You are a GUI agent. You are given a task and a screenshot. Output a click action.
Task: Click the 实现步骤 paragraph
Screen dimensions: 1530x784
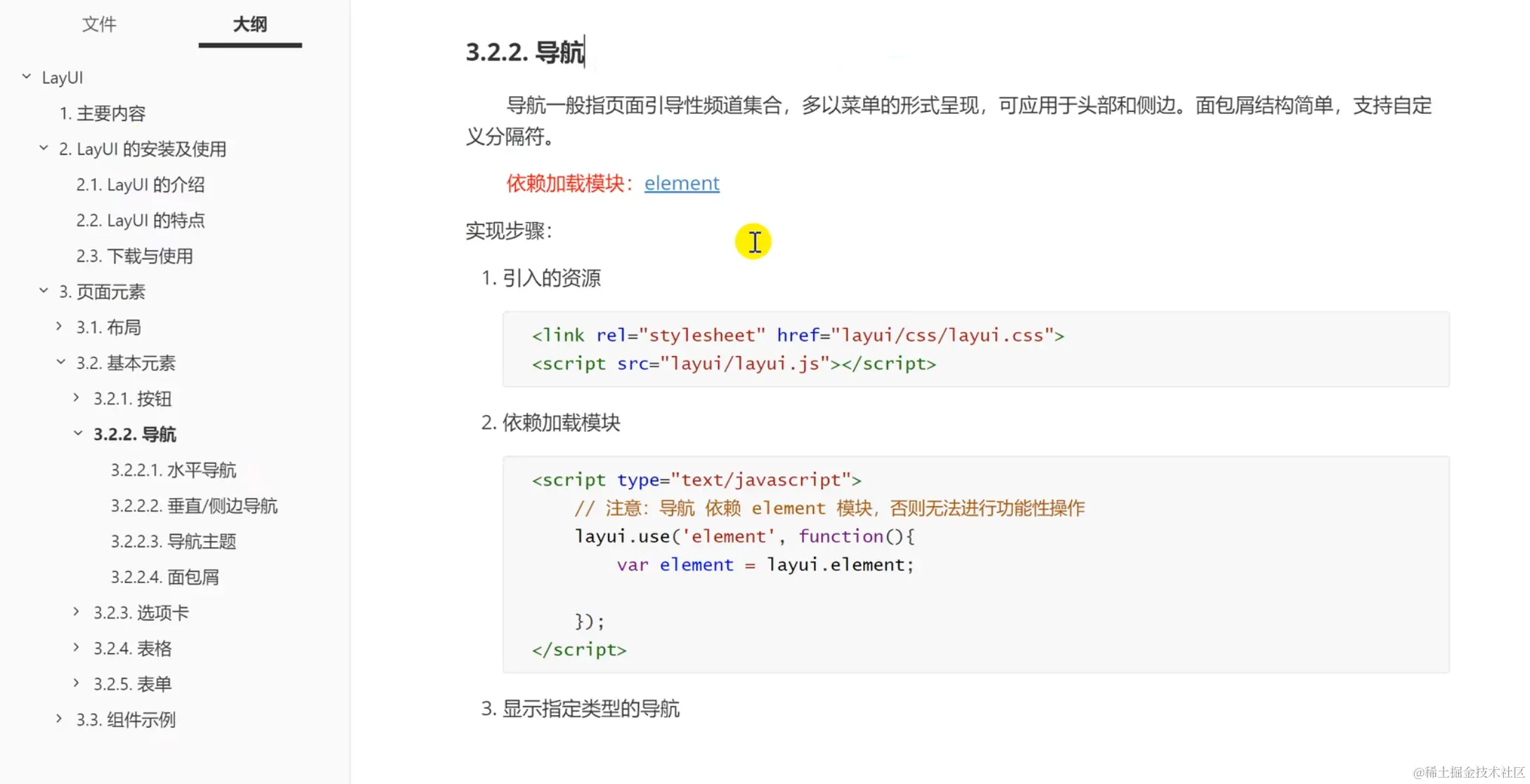tap(510, 230)
